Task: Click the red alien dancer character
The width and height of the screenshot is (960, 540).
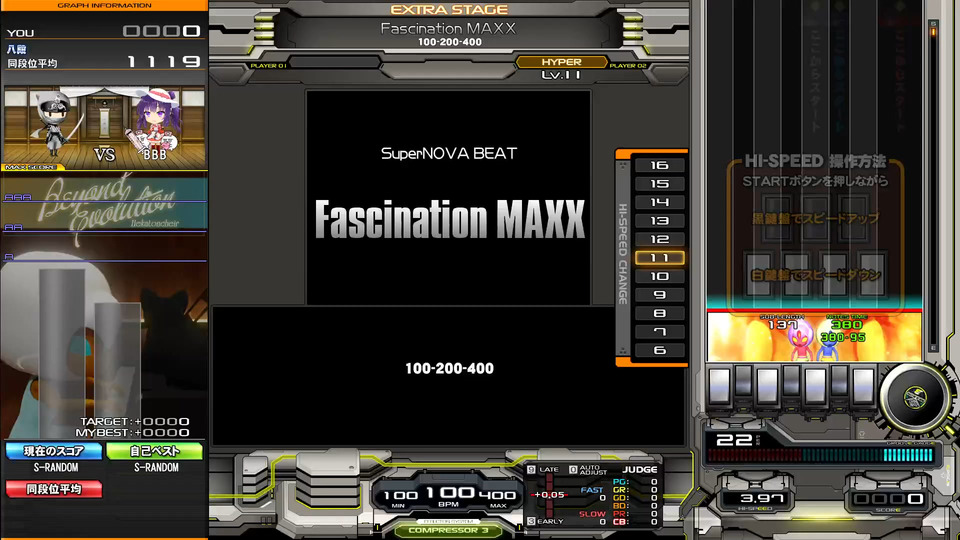Action: tap(801, 343)
